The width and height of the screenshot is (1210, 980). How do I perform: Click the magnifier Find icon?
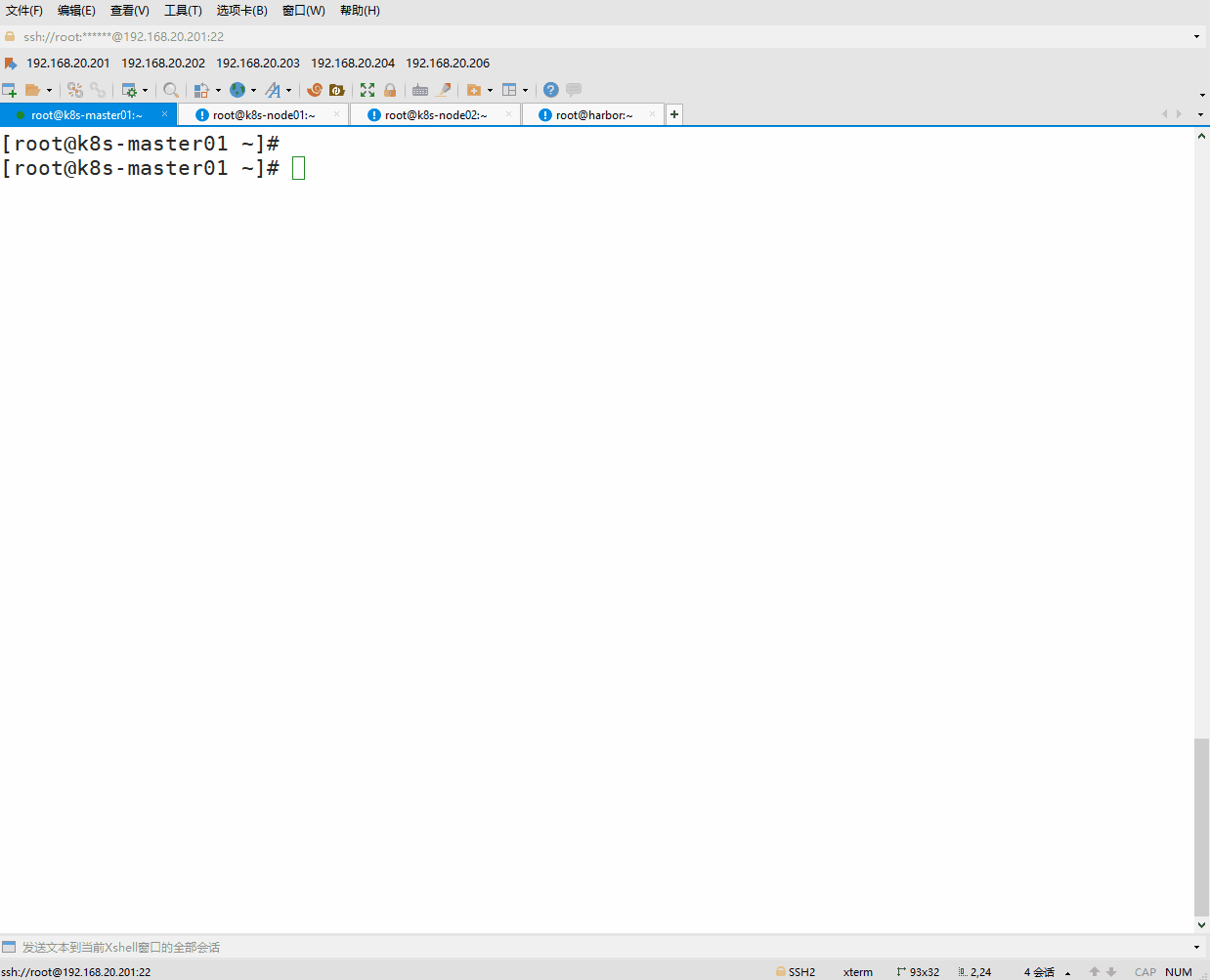171,90
